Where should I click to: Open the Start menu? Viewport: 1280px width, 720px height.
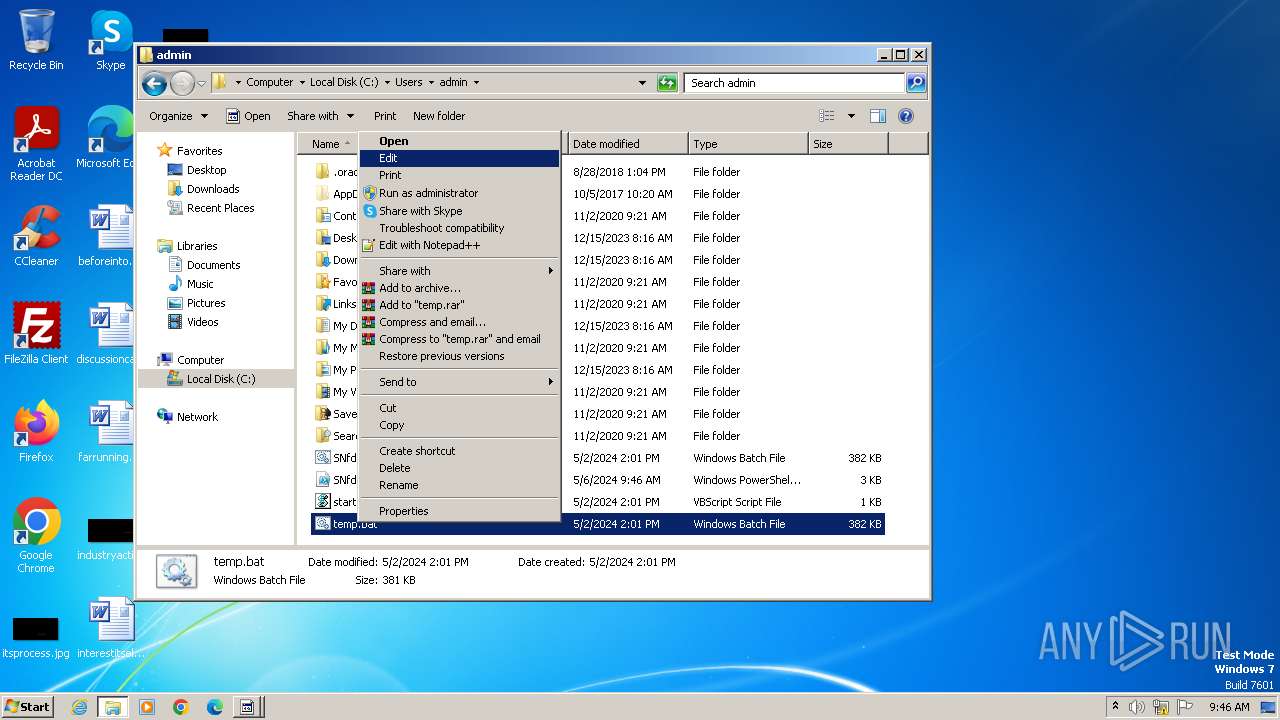[x=27, y=707]
